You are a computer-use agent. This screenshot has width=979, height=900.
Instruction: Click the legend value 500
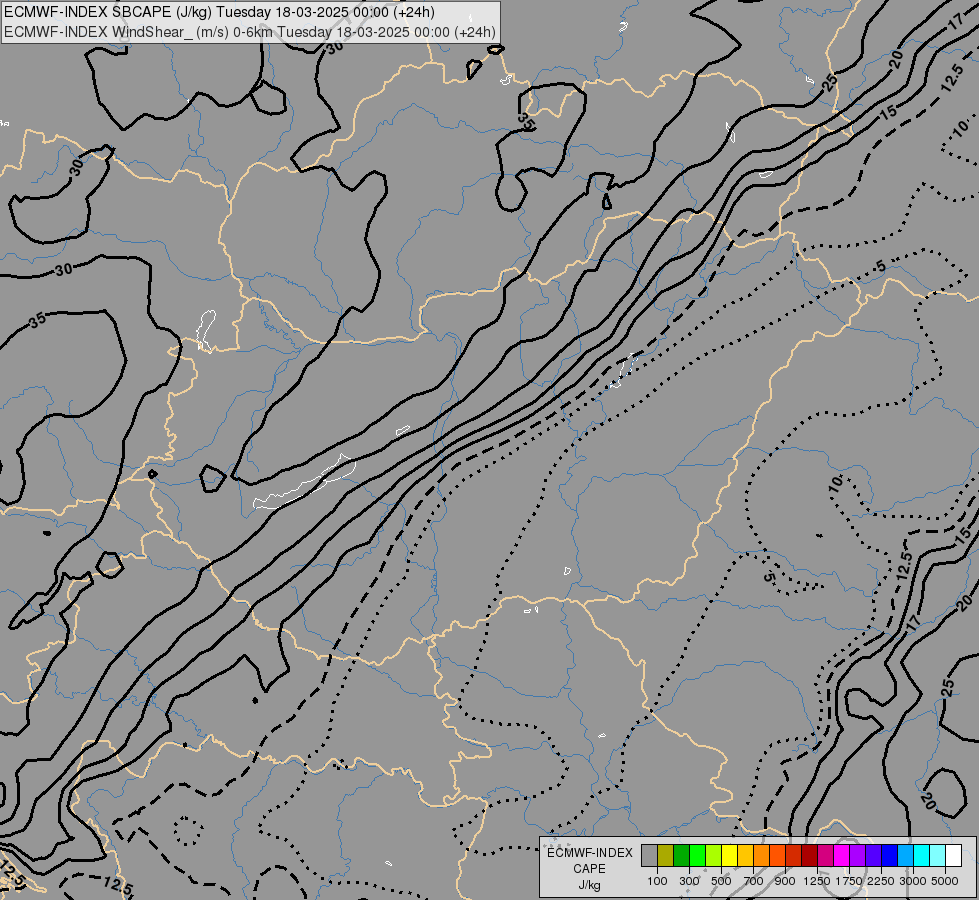pyautogui.click(x=721, y=881)
